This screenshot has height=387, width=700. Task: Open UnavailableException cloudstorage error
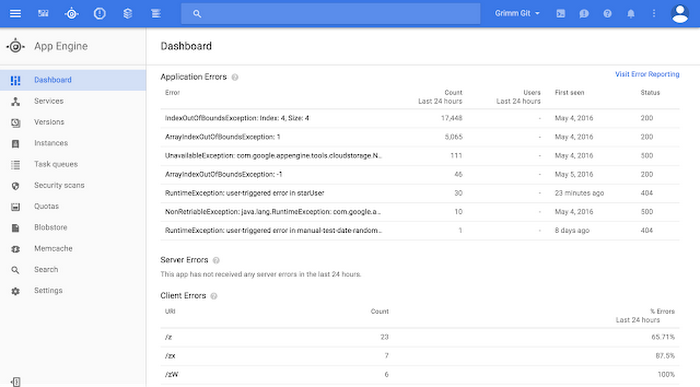tap(420, 156)
